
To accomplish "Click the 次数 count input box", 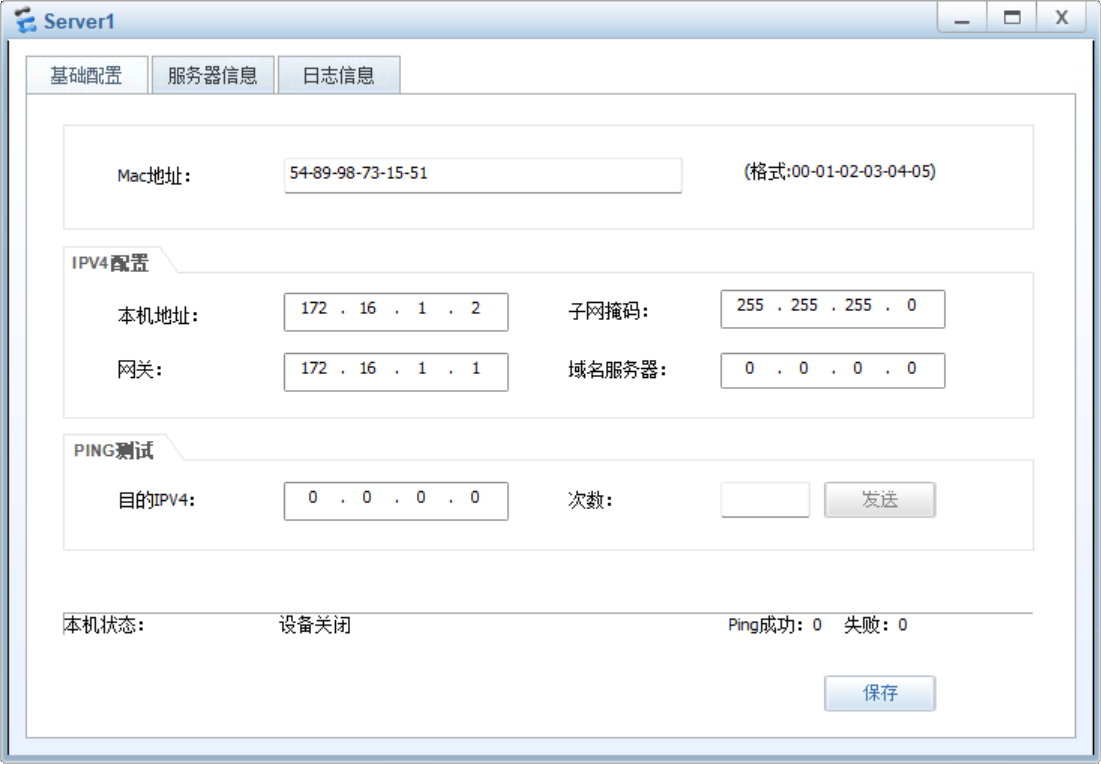I will (765, 500).
